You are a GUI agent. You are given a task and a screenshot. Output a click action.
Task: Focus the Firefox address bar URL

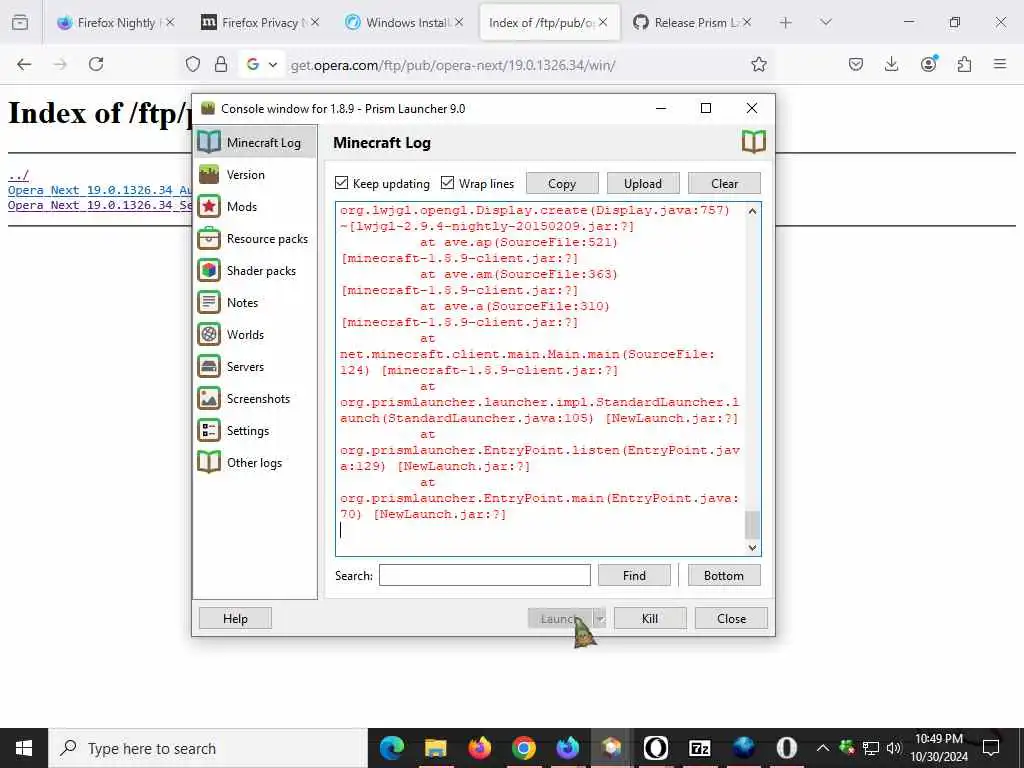coord(453,65)
